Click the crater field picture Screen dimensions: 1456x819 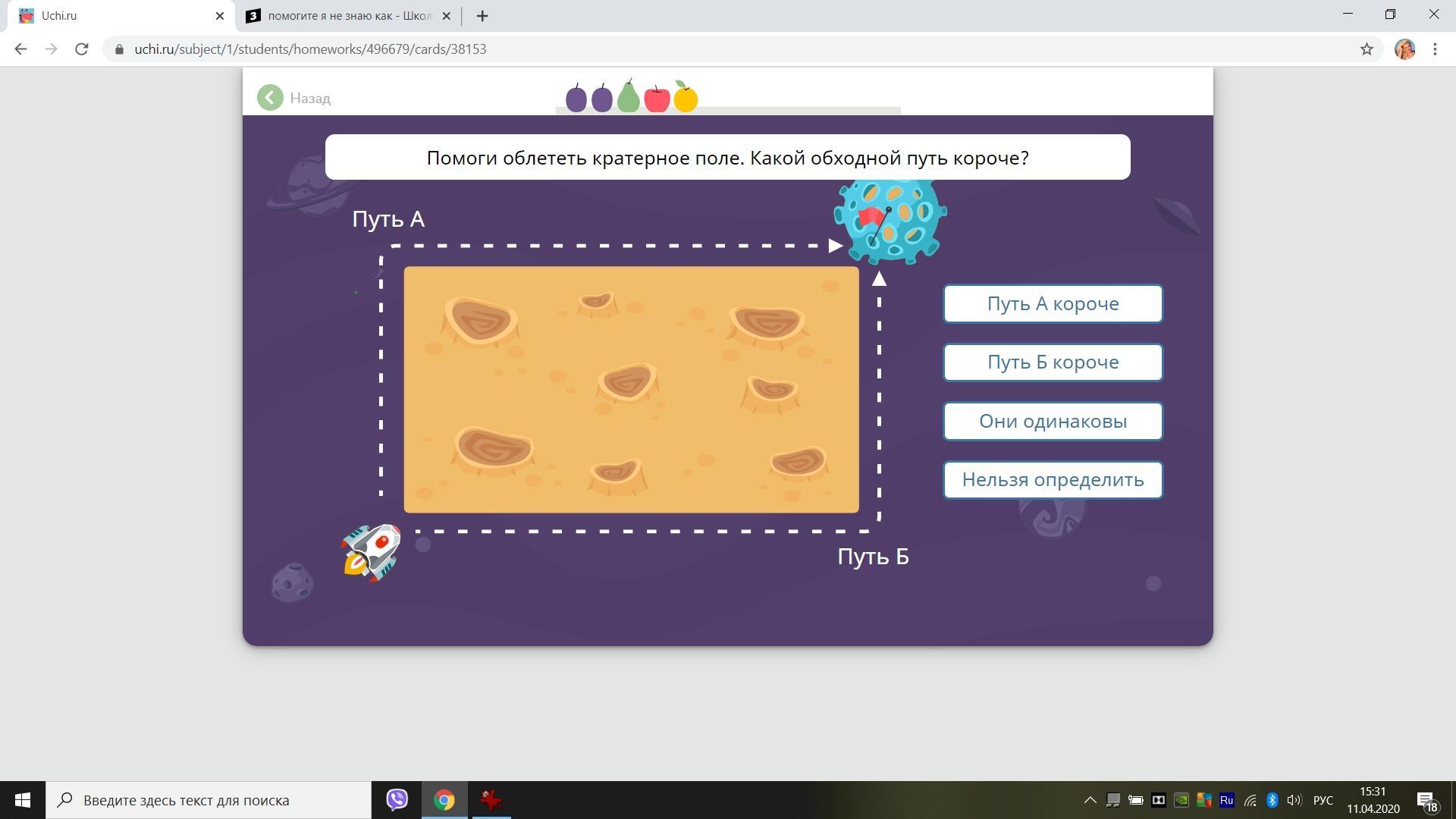(631, 390)
